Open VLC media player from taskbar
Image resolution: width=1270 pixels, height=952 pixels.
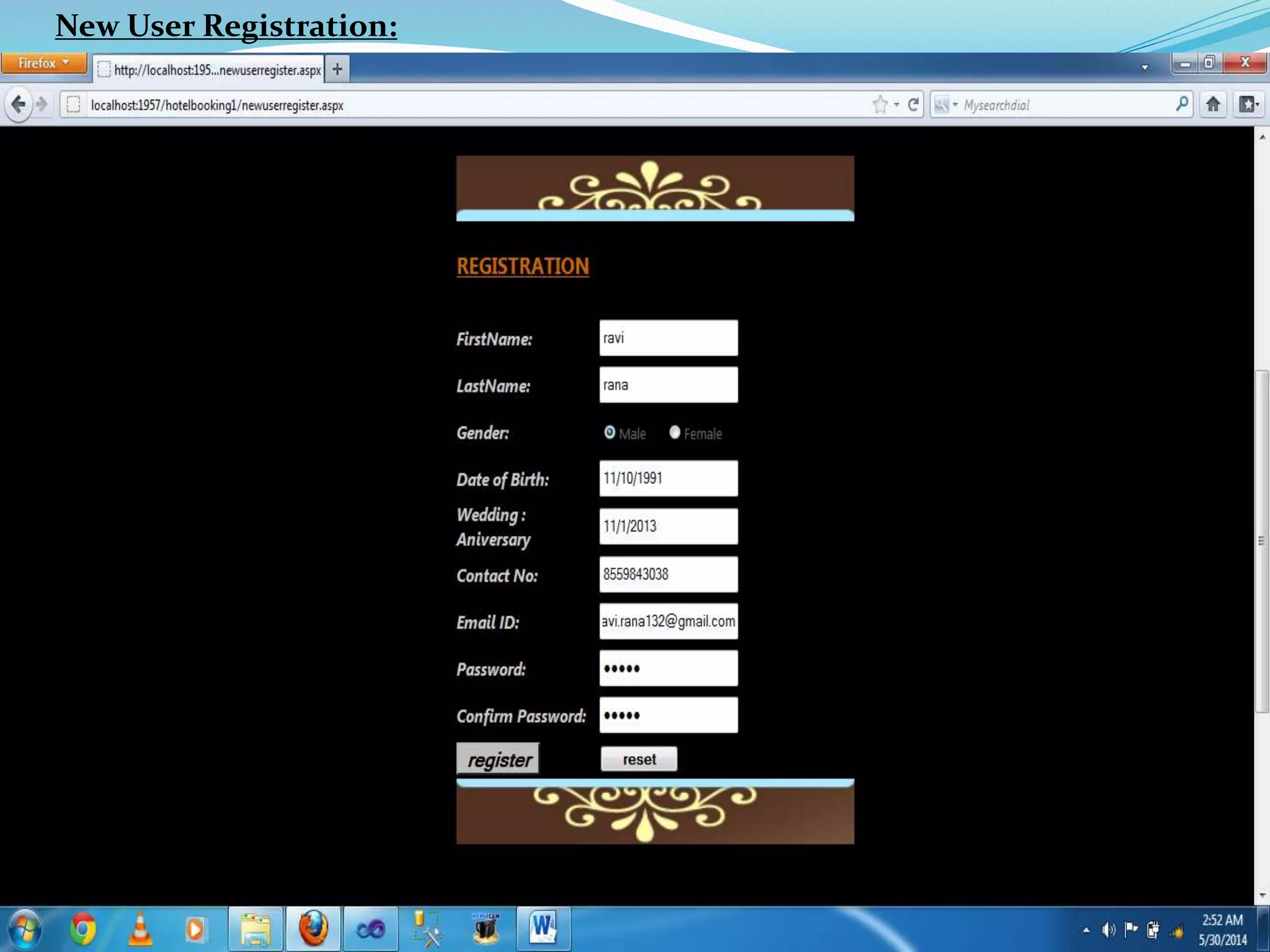tap(140, 929)
